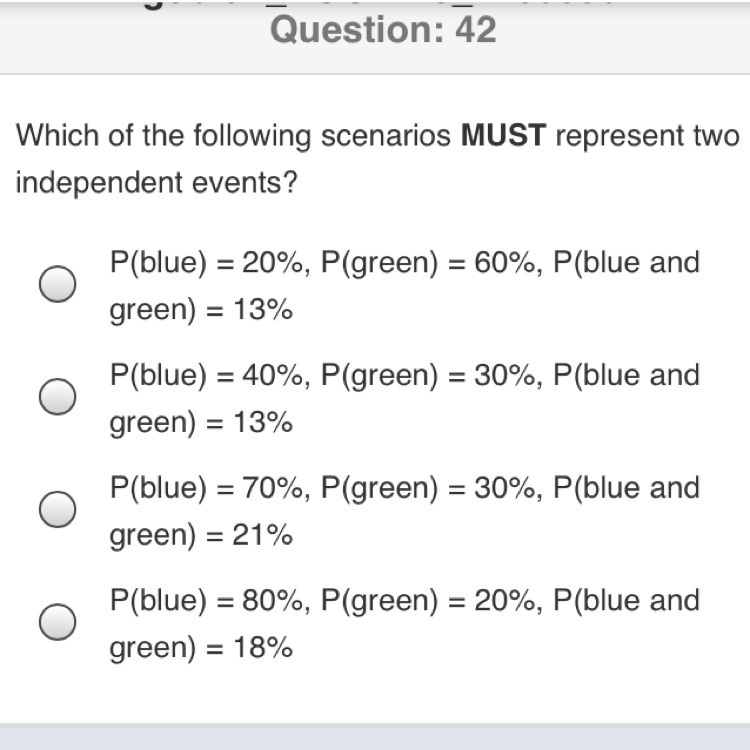Screen dimensions: 750x750
Task: Click "green) = 13%" under the 20% option
Action: 201,311
